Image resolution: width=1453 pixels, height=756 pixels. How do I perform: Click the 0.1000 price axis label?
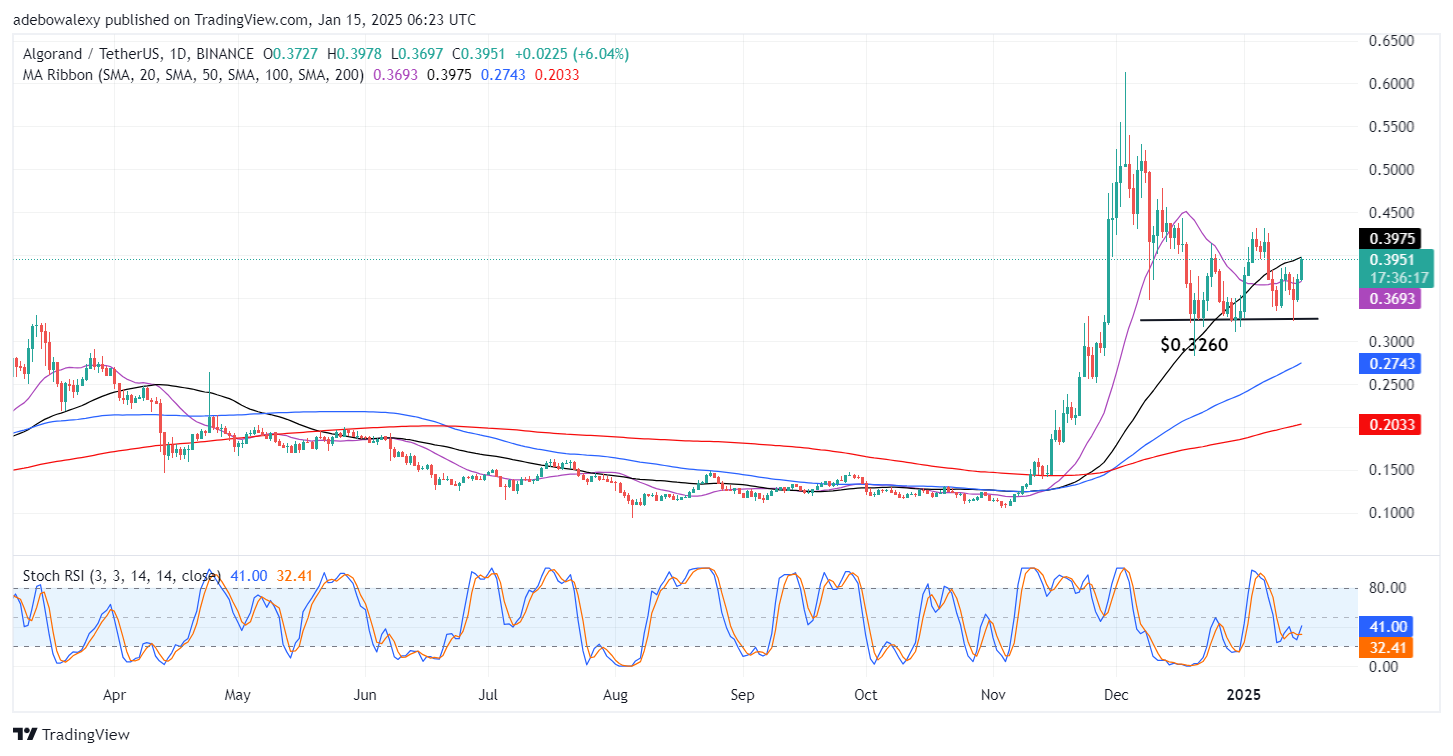pos(1391,513)
